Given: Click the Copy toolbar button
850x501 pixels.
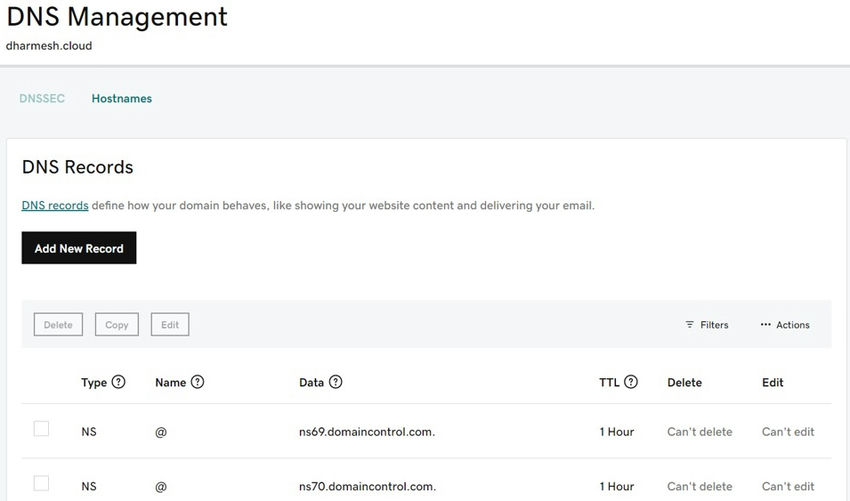Looking at the screenshot, I should pos(117,325).
